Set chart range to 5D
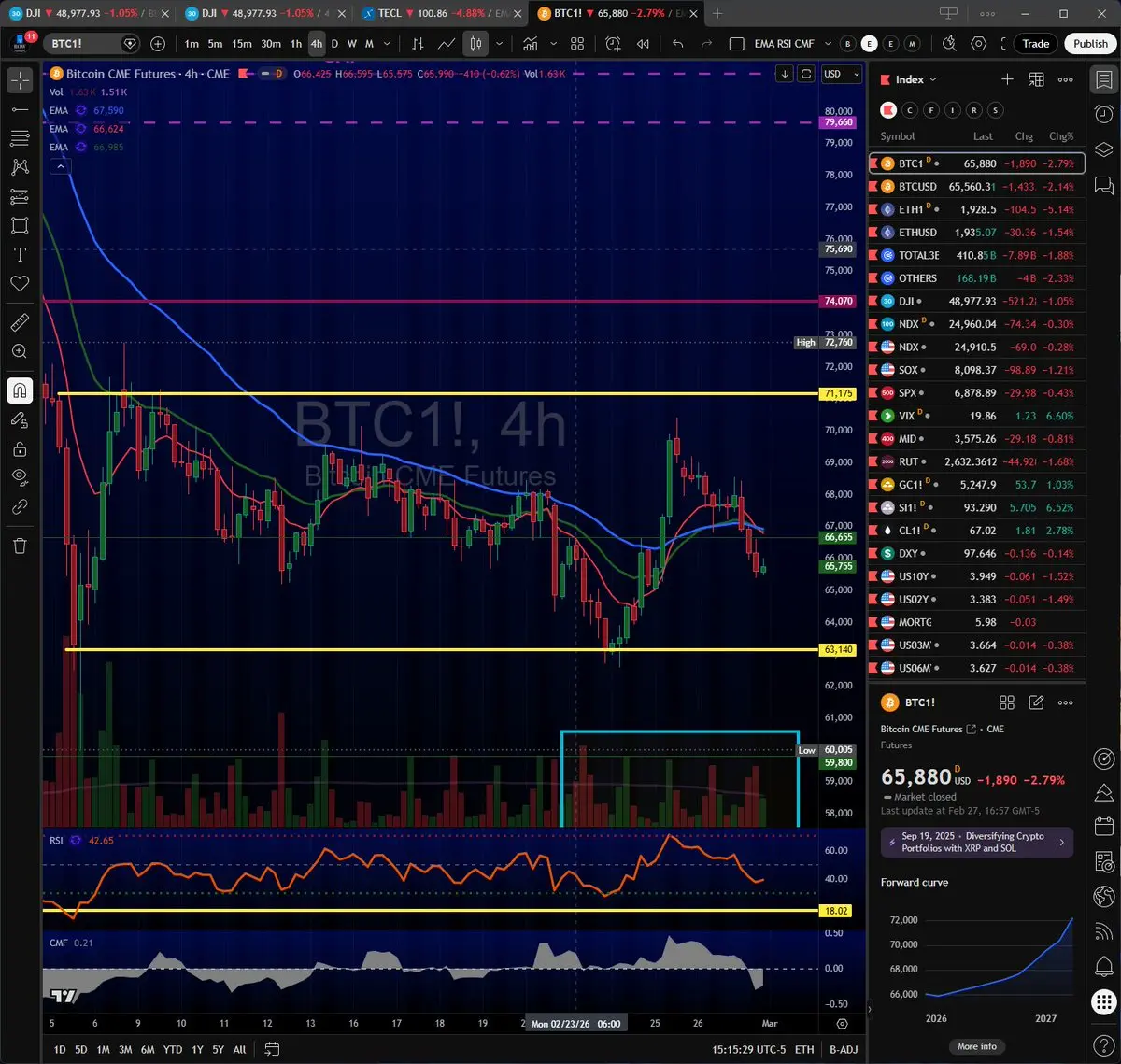1121x1064 pixels. click(81, 1050)
